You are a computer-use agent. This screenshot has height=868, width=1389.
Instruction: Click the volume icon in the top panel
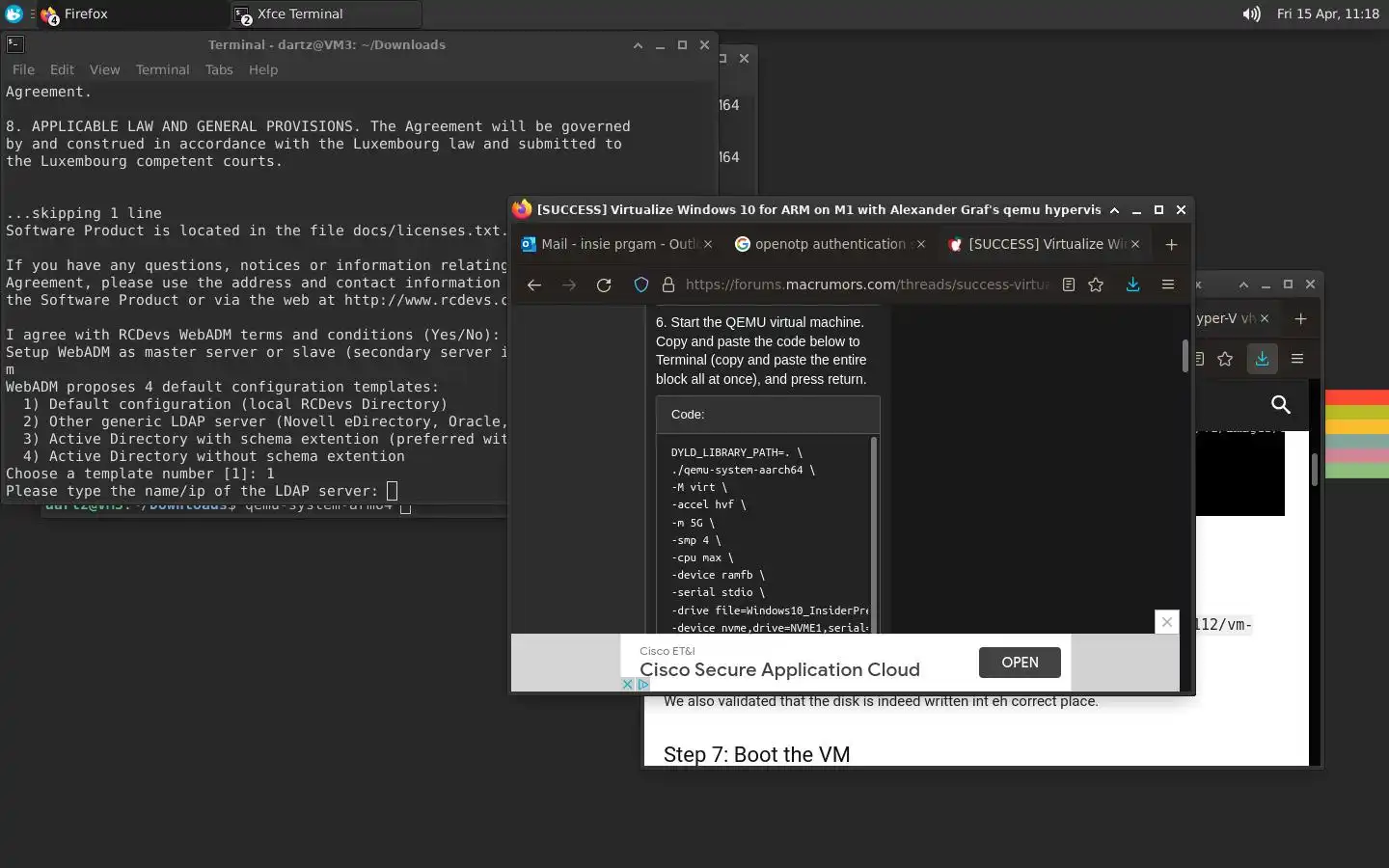1251,14
